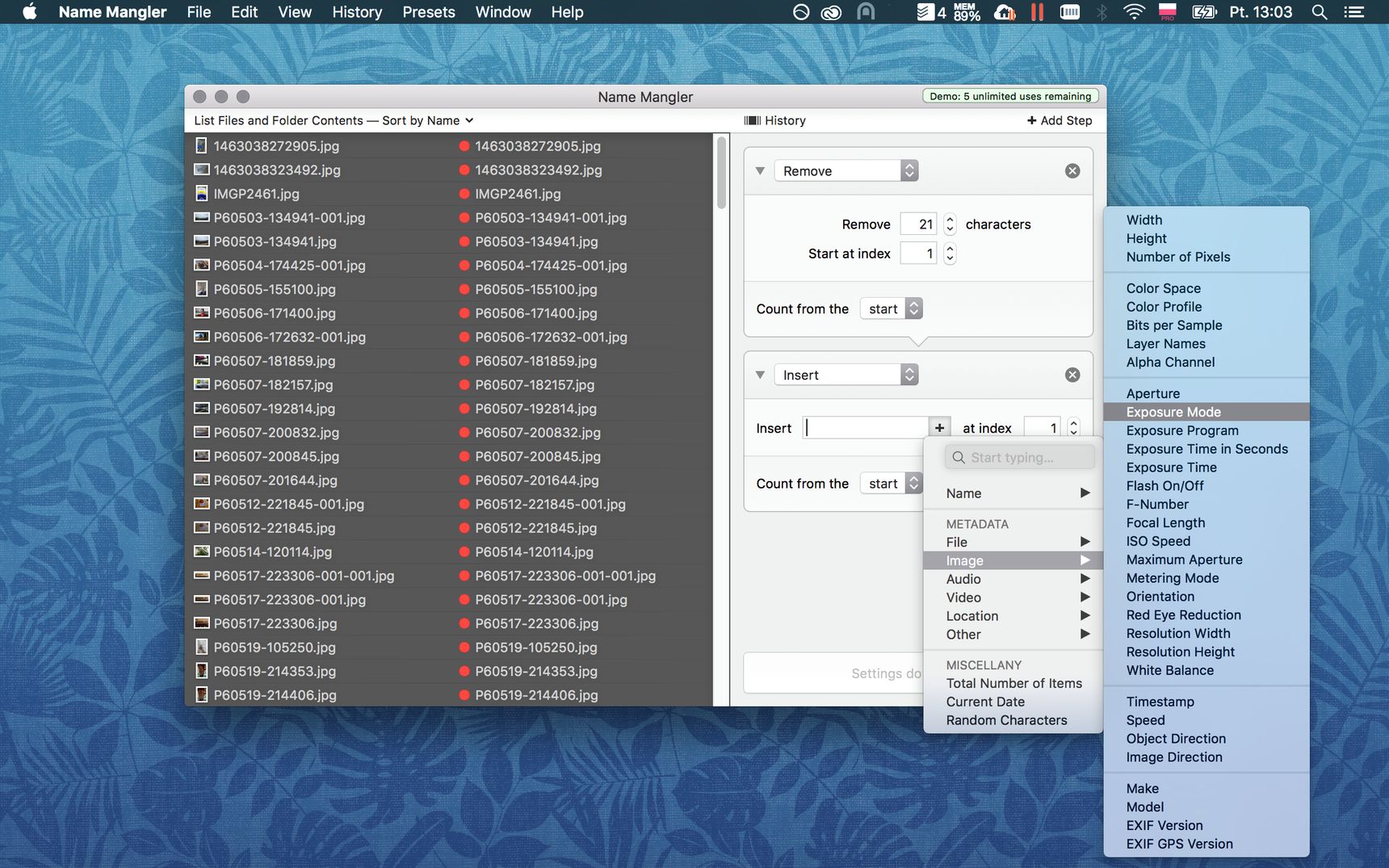Open the File menu in menu bar
1389x868 pixels.
click(199, 12)
